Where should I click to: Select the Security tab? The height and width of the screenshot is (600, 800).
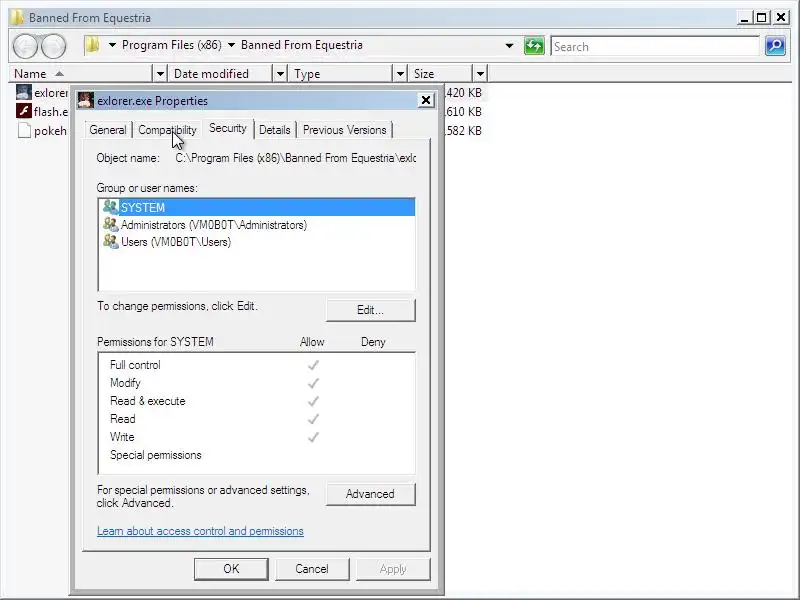[x=228, y=128]
